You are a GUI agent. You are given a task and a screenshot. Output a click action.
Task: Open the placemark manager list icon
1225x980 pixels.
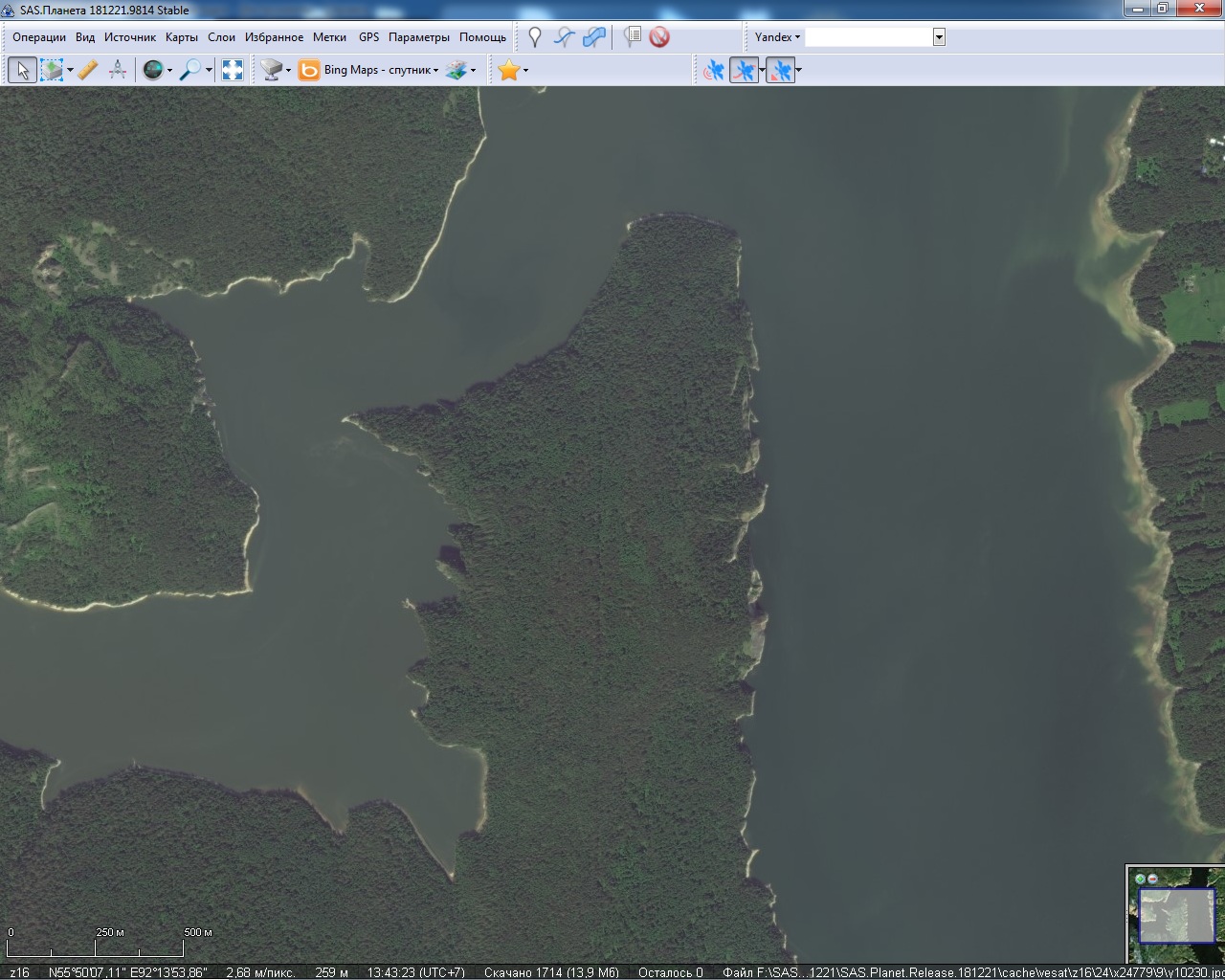click(x=631, y=37)
